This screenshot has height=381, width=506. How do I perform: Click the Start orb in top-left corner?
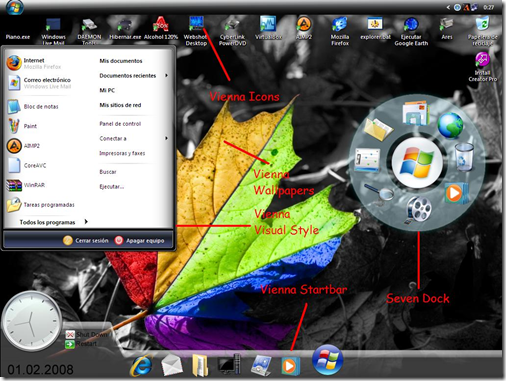(x=14, y=7)
